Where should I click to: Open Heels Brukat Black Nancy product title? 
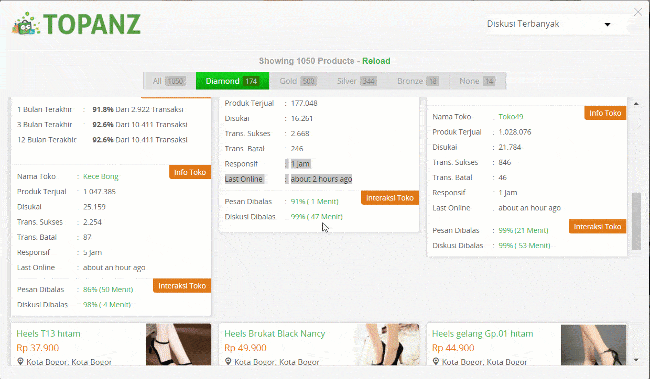274,333
